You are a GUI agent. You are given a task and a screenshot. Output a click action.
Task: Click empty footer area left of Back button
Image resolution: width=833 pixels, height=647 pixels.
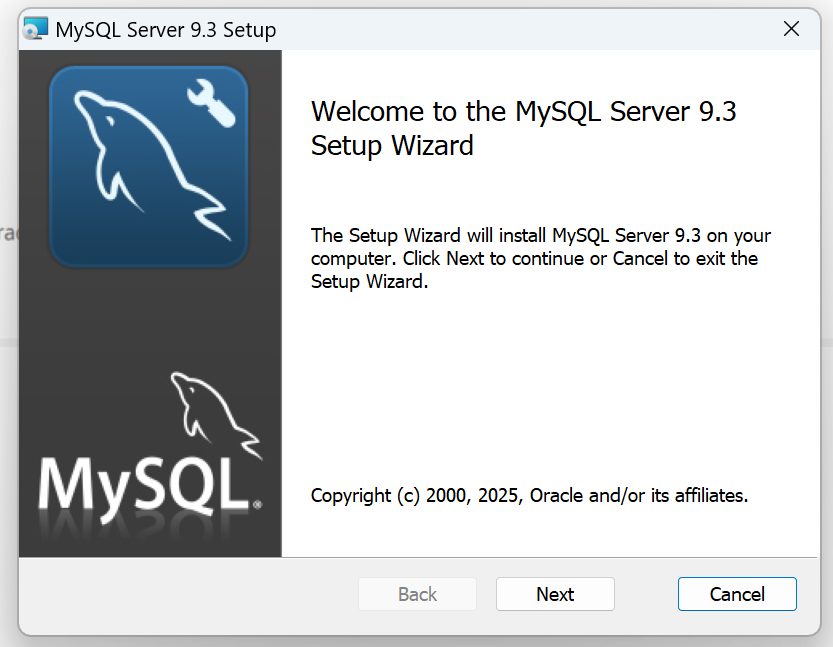(180, 594)
